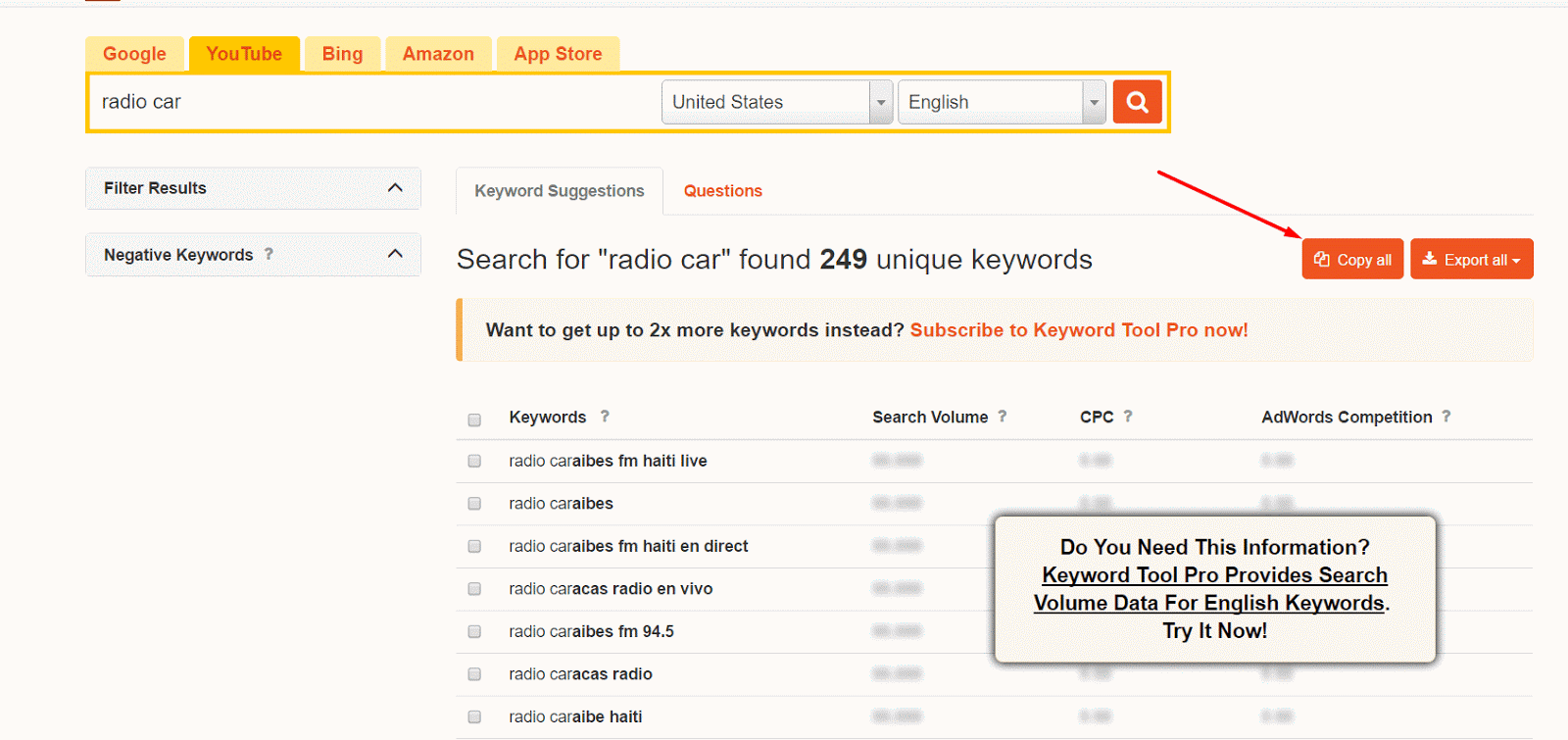Switch to the App Store tab

coord(558,54)
